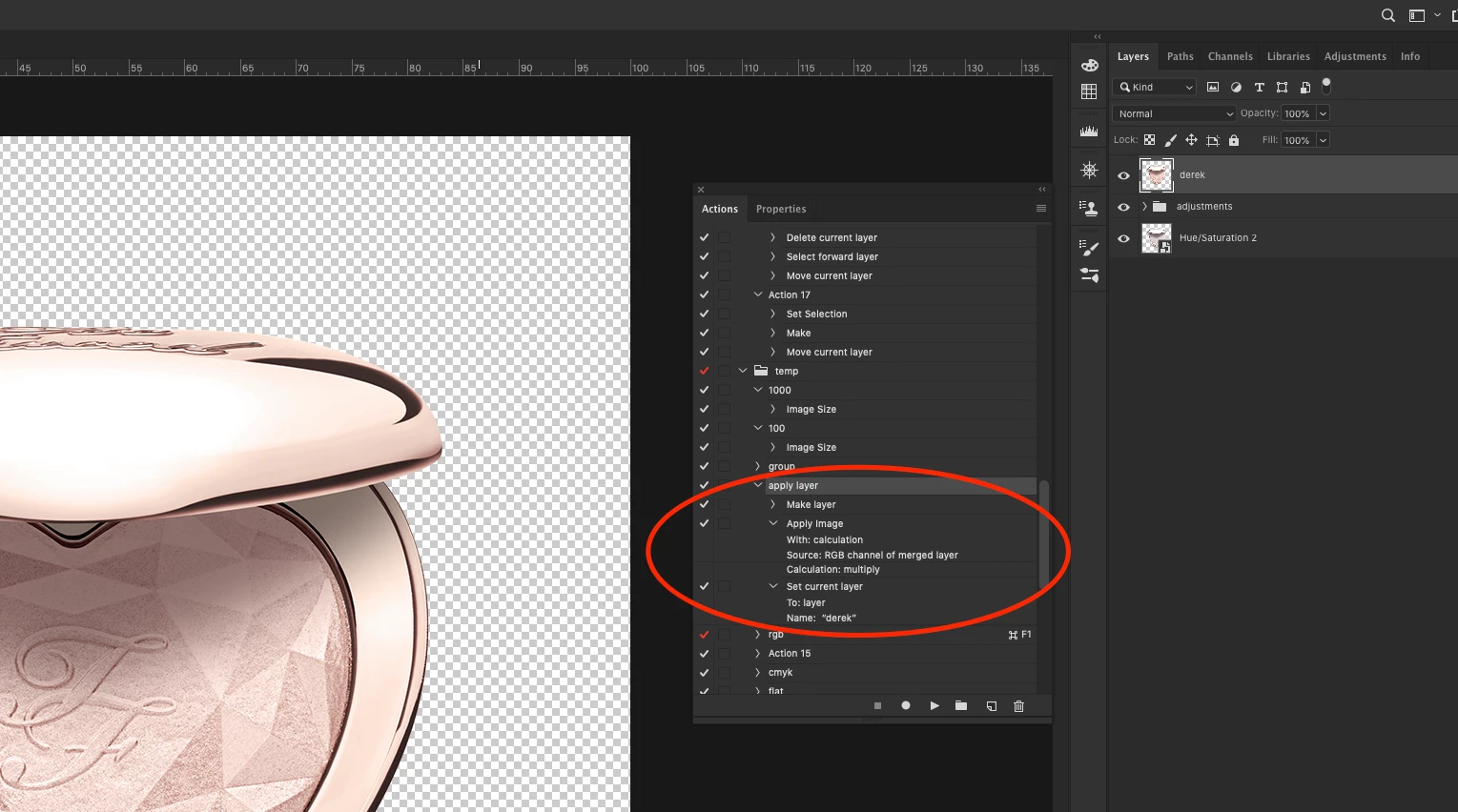Toggle the checkmark for Apply Image step
Image resolution: width=1458 pixels, height=812 pixels.
tap(704, 523)
